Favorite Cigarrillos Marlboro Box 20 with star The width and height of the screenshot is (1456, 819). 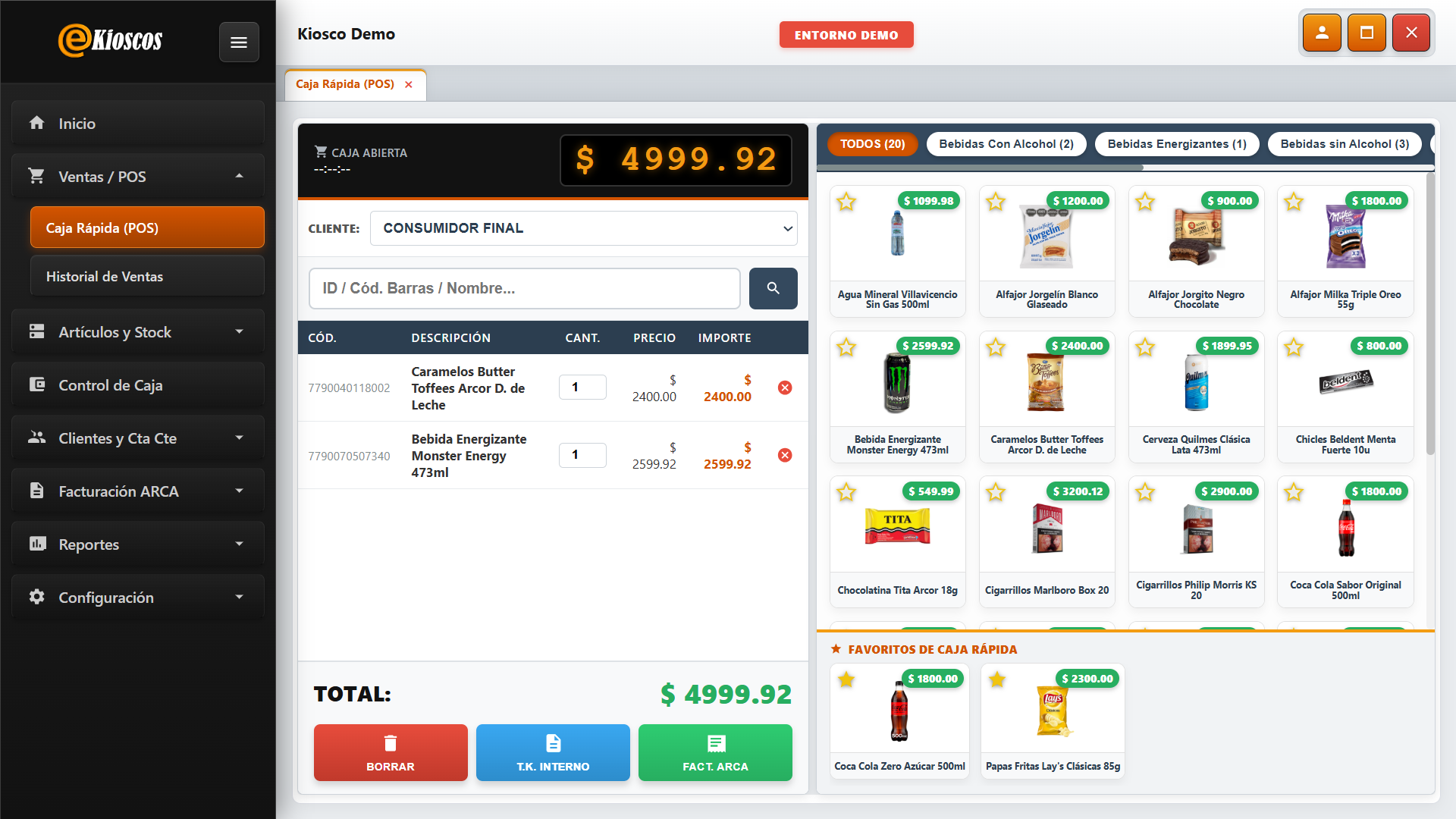[996, 492]
